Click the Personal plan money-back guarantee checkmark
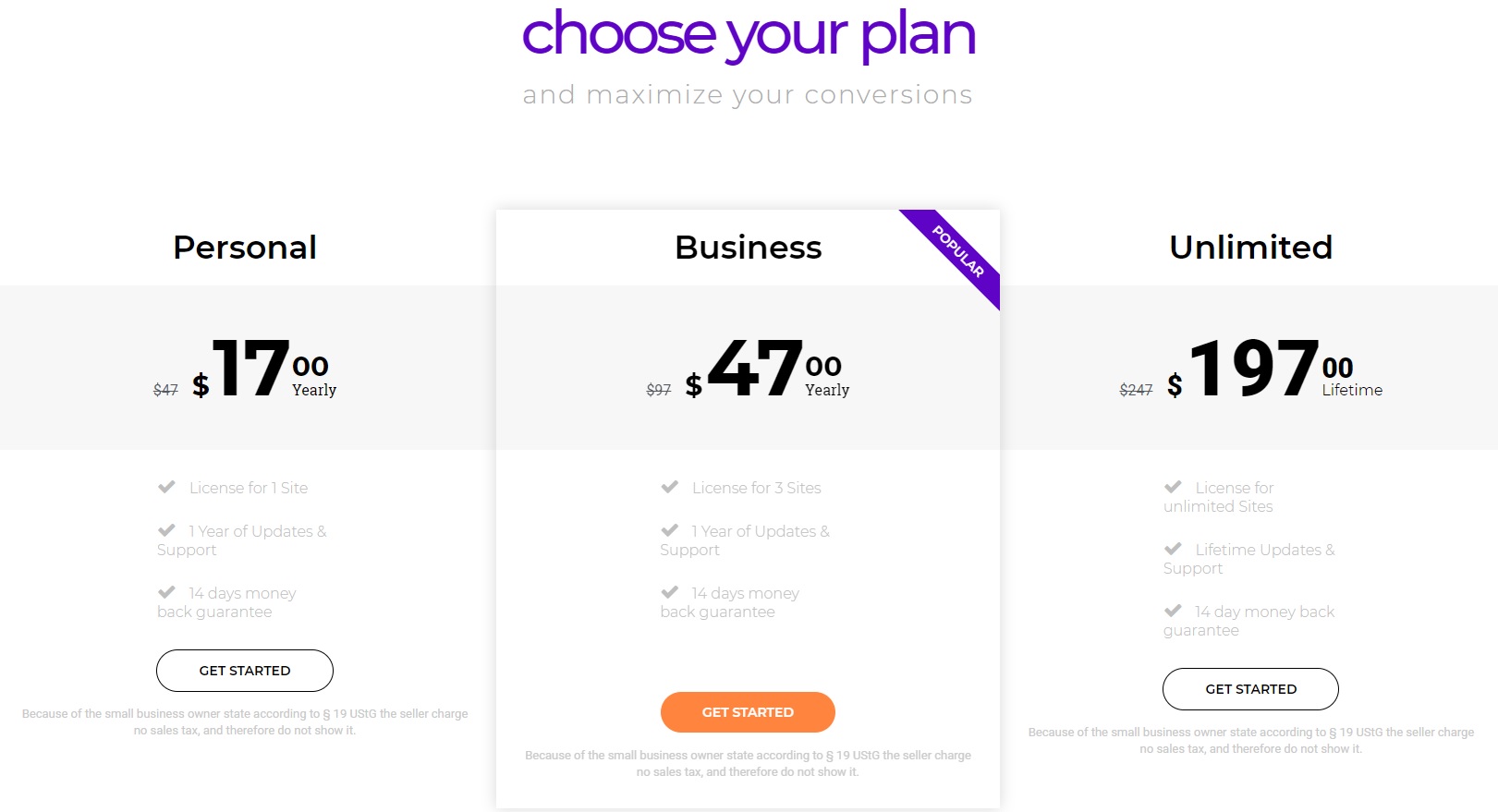 [x=166, y=592]
